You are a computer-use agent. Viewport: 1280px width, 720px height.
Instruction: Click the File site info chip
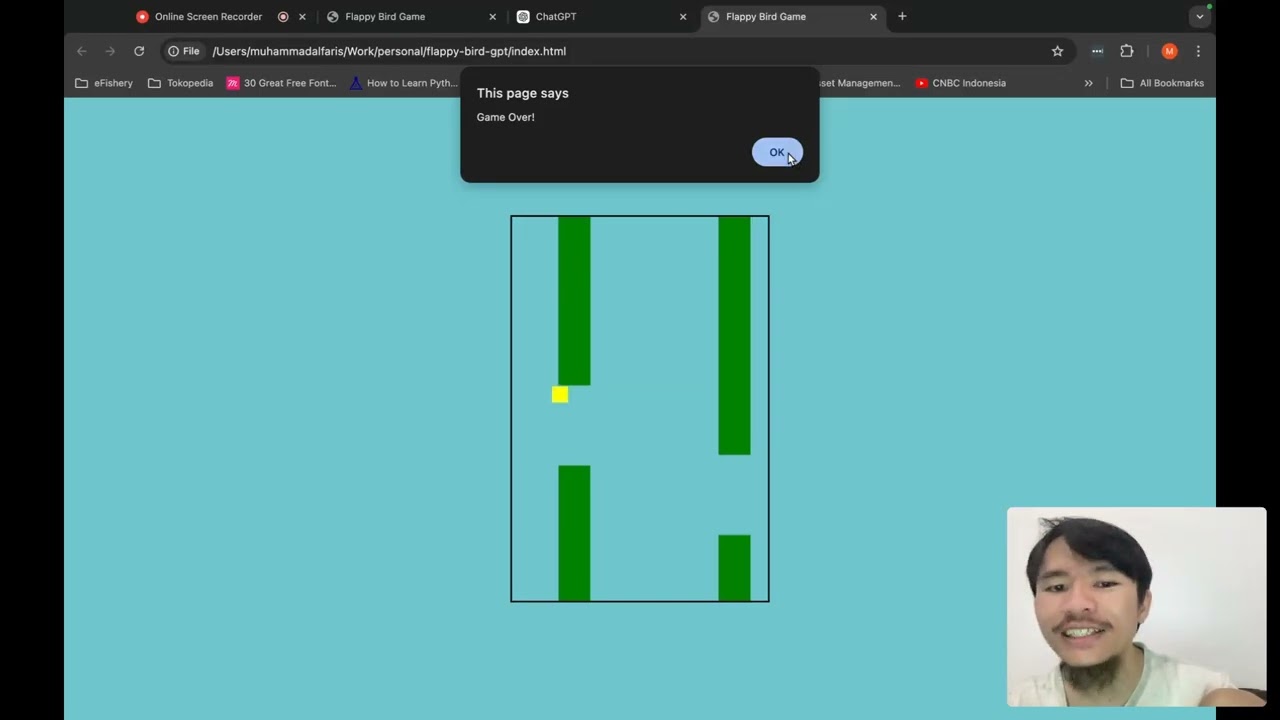tap(184, 51)
